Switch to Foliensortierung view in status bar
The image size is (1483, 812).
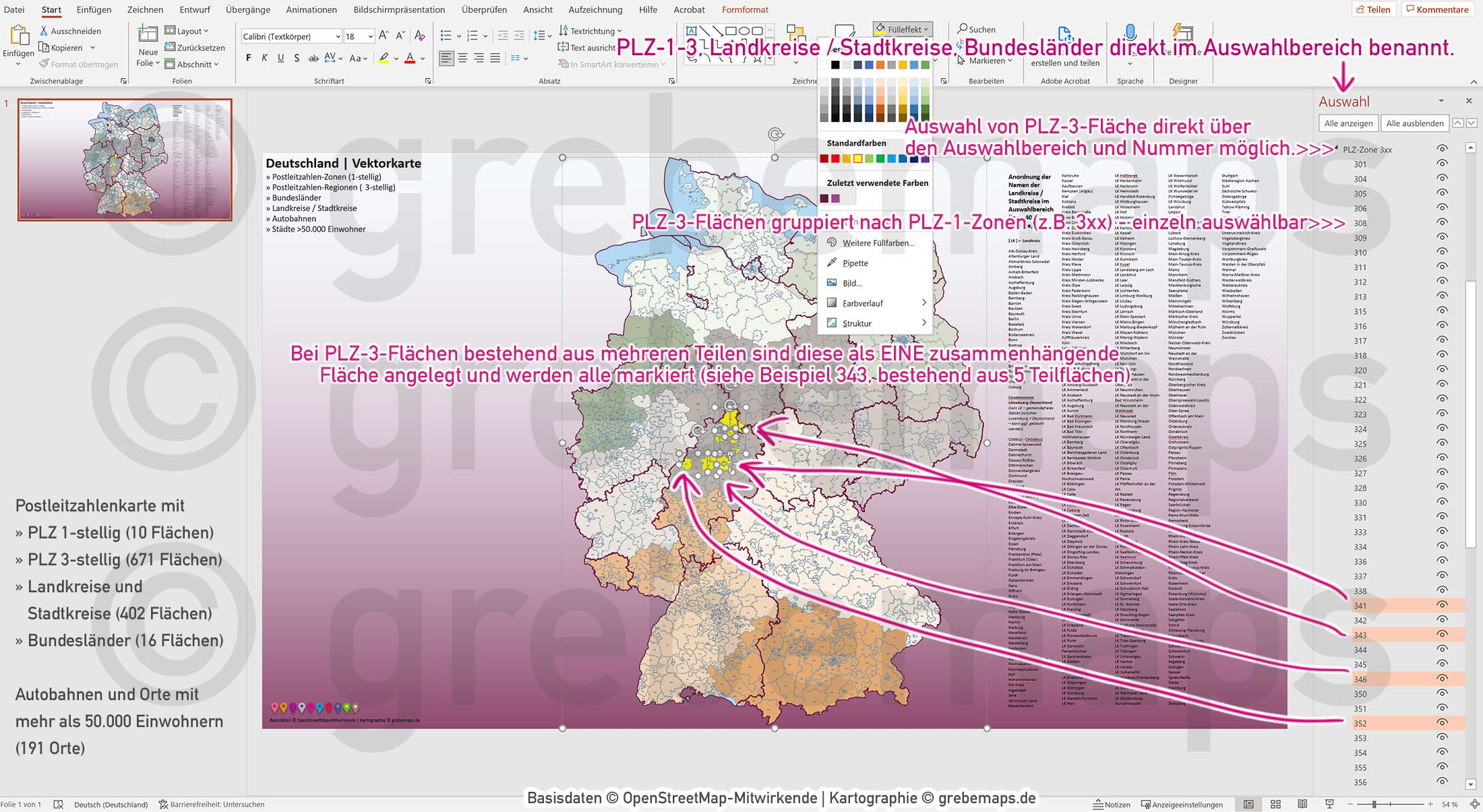click(x=1276, y=804)
